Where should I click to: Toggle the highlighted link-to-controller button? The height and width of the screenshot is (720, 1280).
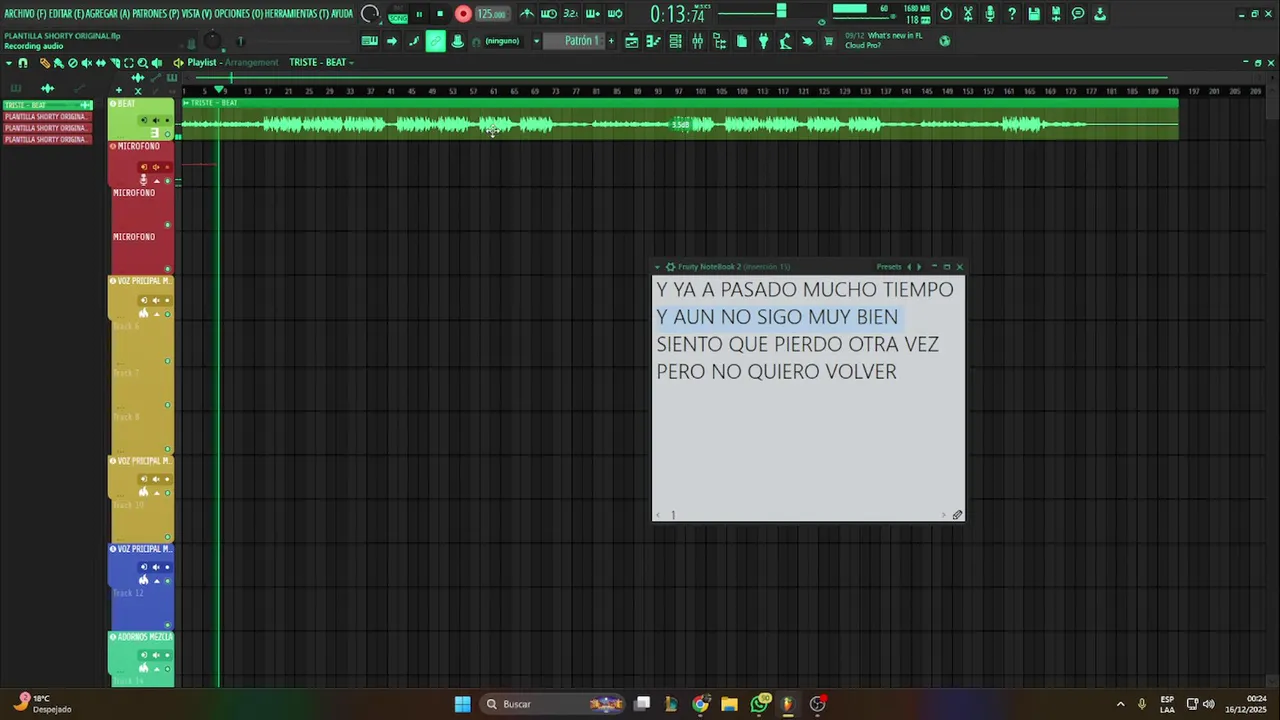pos(436,41)
